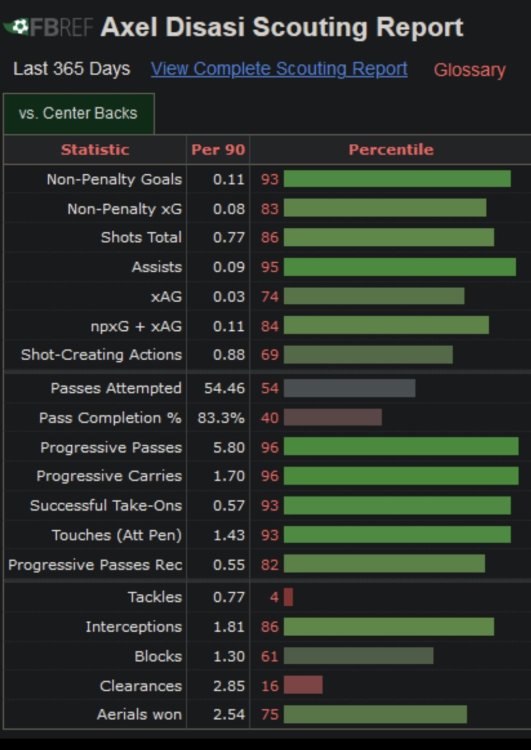Click the Passes Attempted gray bar

click(x=349, y=388)
